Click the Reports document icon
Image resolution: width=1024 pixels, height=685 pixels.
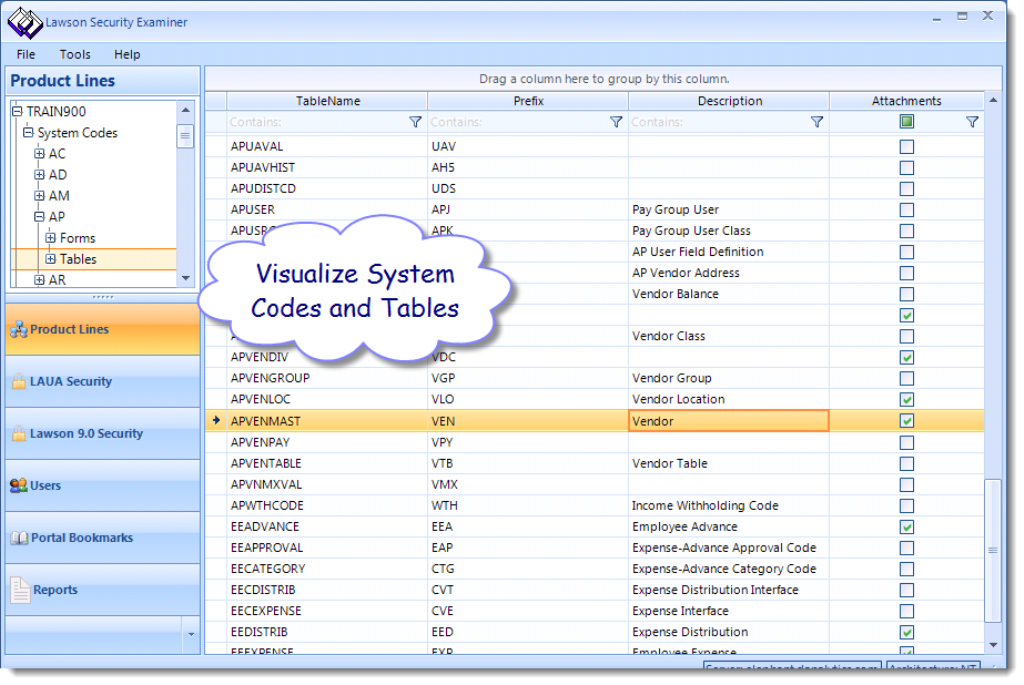tap(20, 590)
